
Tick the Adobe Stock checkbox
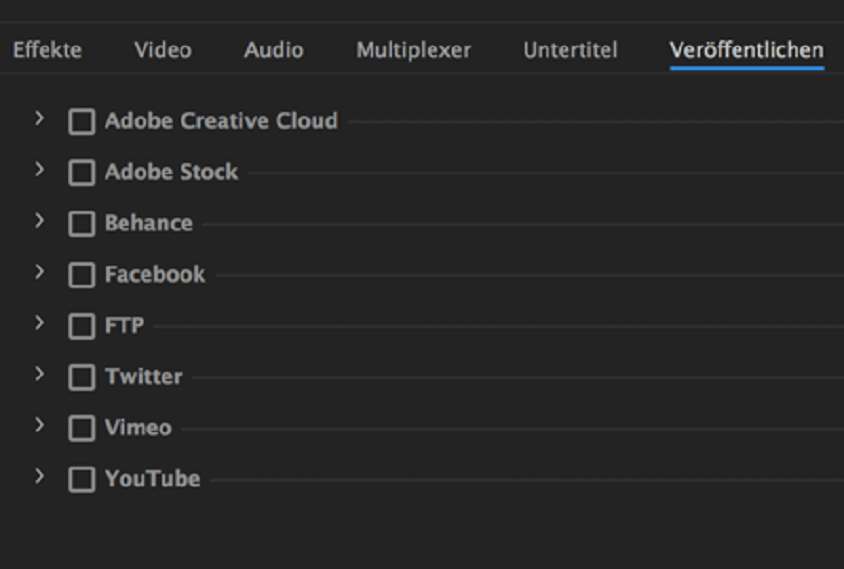coord(81,173)
